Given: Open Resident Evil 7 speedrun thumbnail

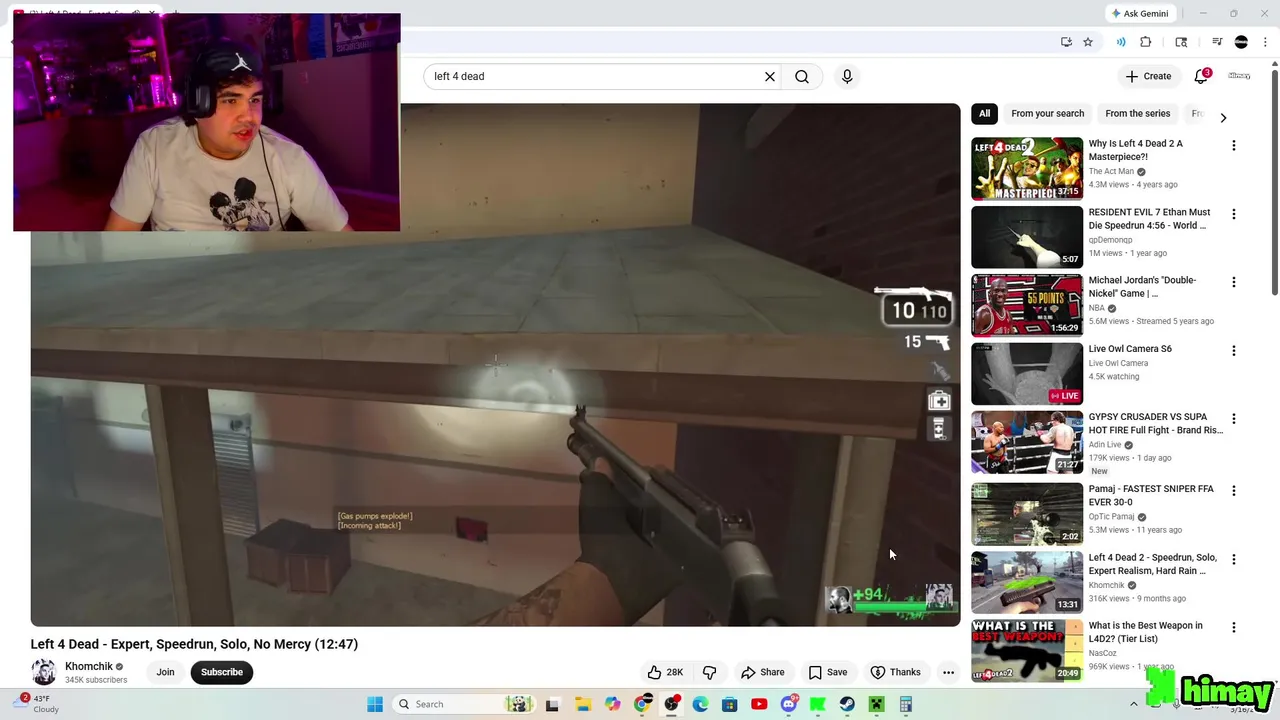Looking at the screenshot, I should pyautogui.click(x=1027, y=236).
